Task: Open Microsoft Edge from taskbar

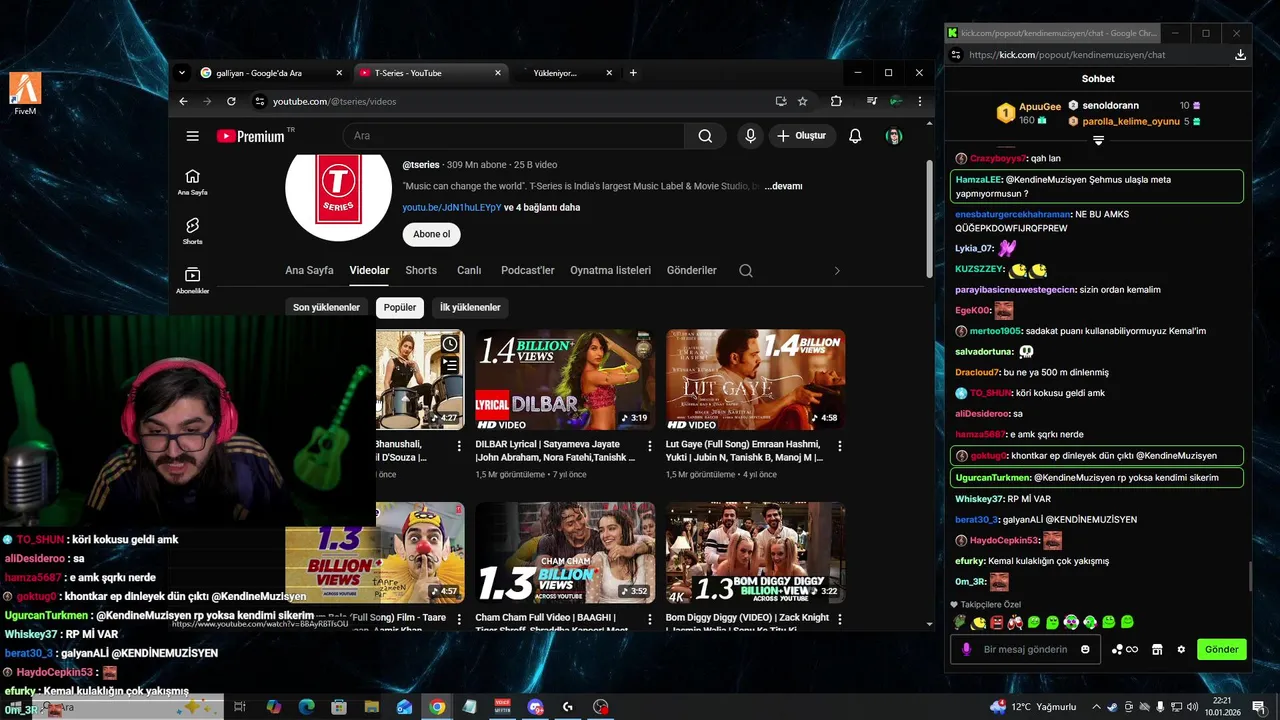Action: [x=306, y=707]
